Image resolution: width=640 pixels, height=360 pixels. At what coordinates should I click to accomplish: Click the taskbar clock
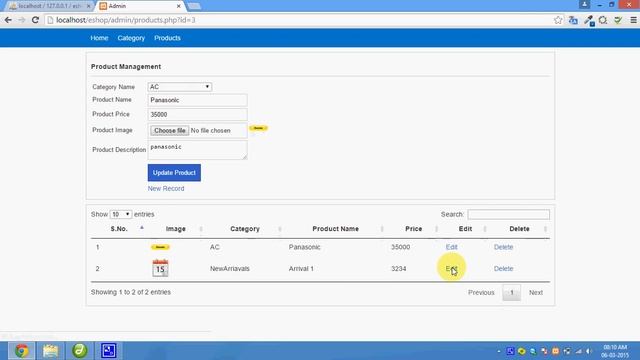(x=615, y=351)
